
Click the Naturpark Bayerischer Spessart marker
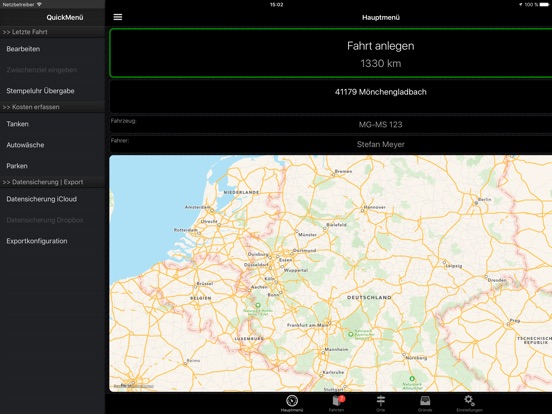pyautogui.click(x=350, y=334)
